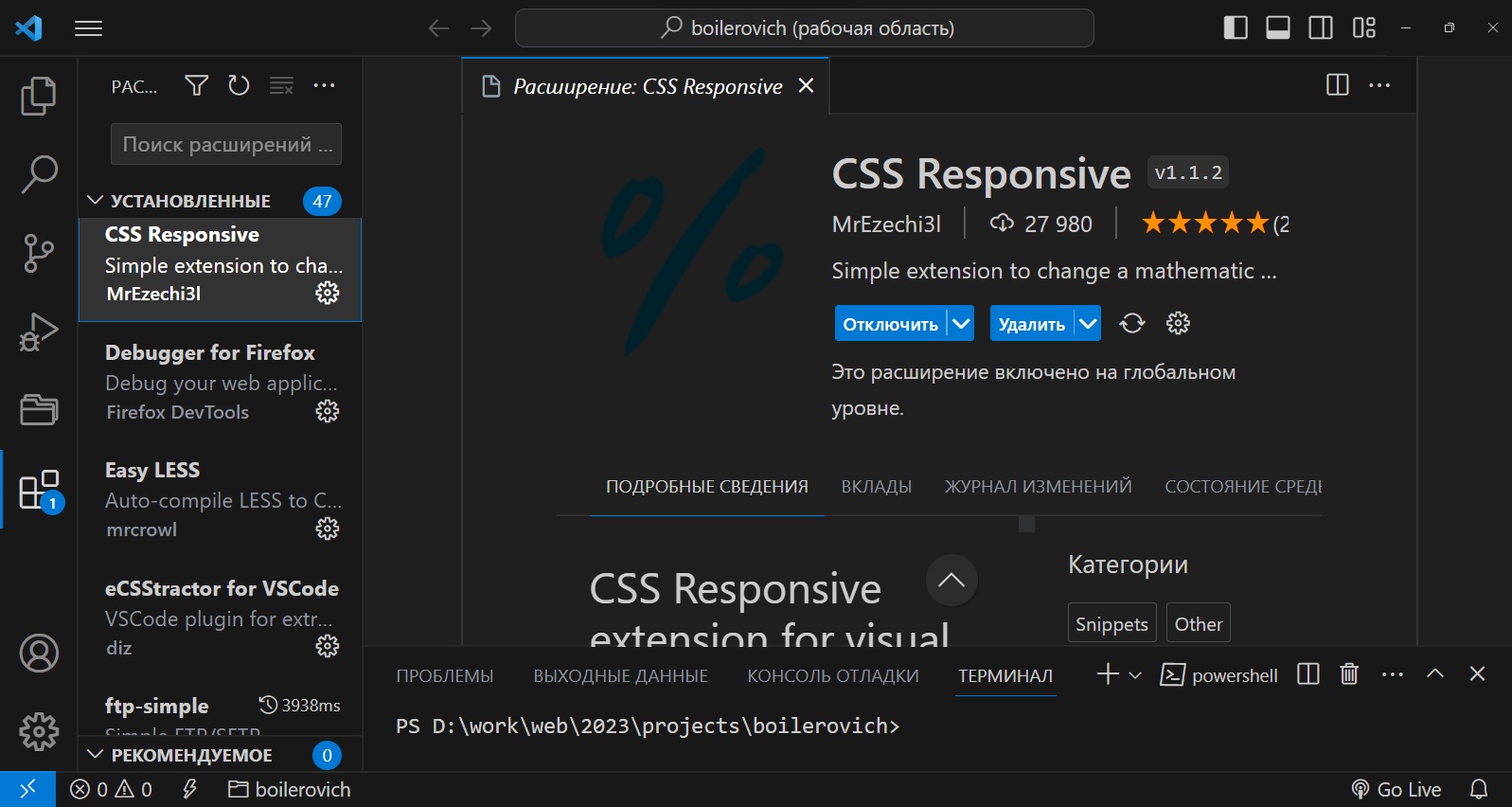The image size is (1512, 807).
Task: Open more actions for the extensions sidebar
Action: [324, 86]
